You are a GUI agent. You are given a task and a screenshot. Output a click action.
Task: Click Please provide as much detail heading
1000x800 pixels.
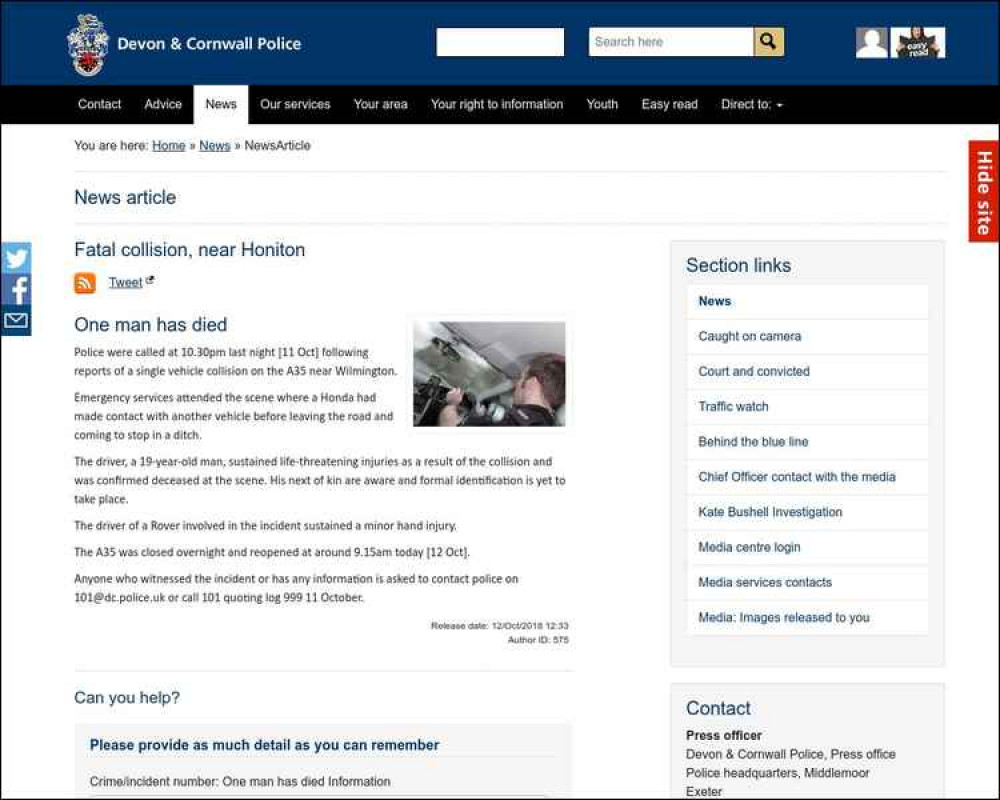(265, 745)
